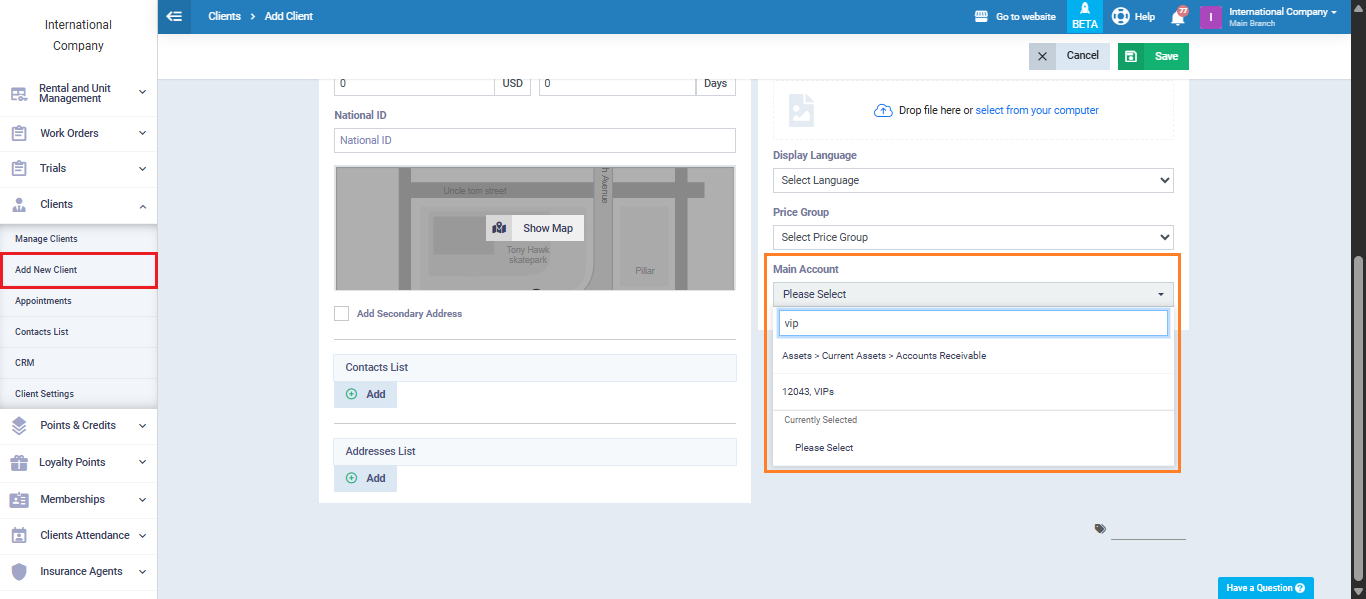The height and width of the screenshot is (599, 1366).
Task: Click the sidebar collapse arrow icon
Action: [x=175, y=16]
